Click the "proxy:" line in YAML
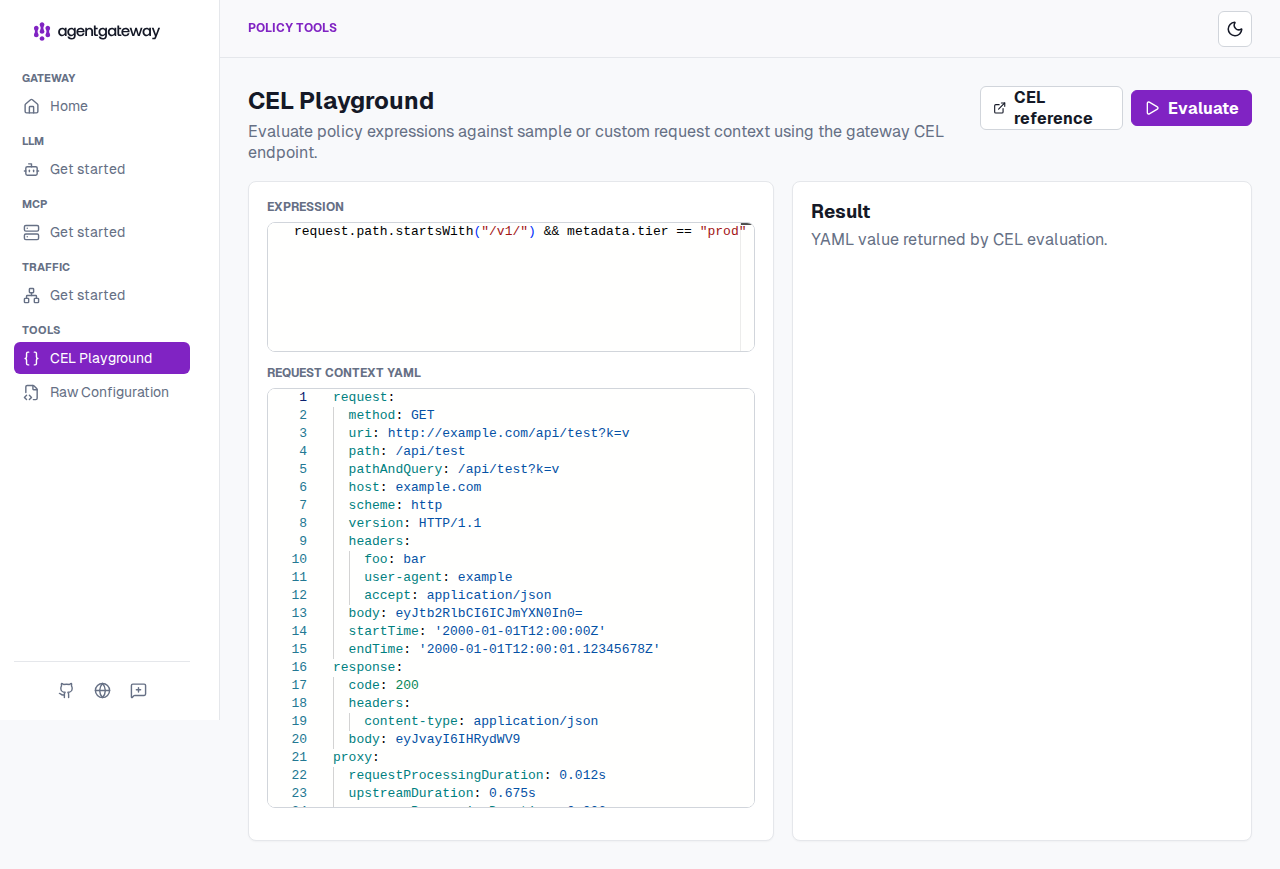This screenshot has height=869, width=1280. pos(356,757)
